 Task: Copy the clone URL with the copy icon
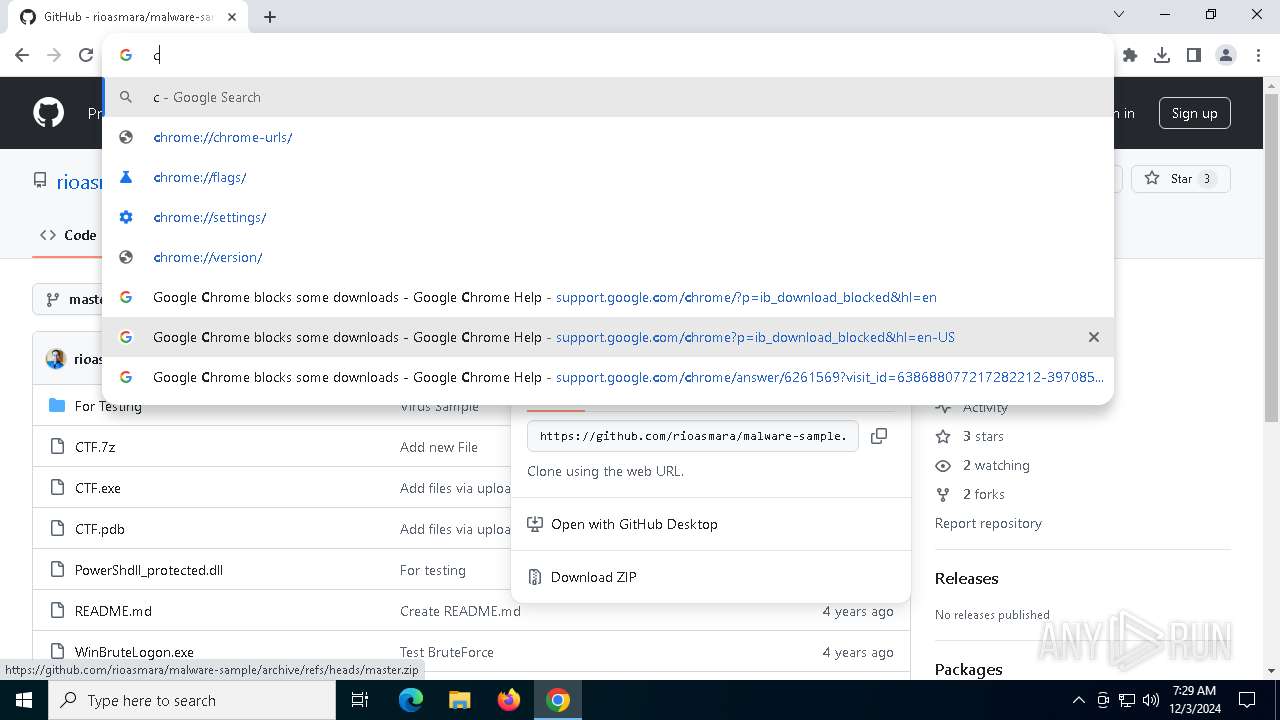click(x=879, y=436)
